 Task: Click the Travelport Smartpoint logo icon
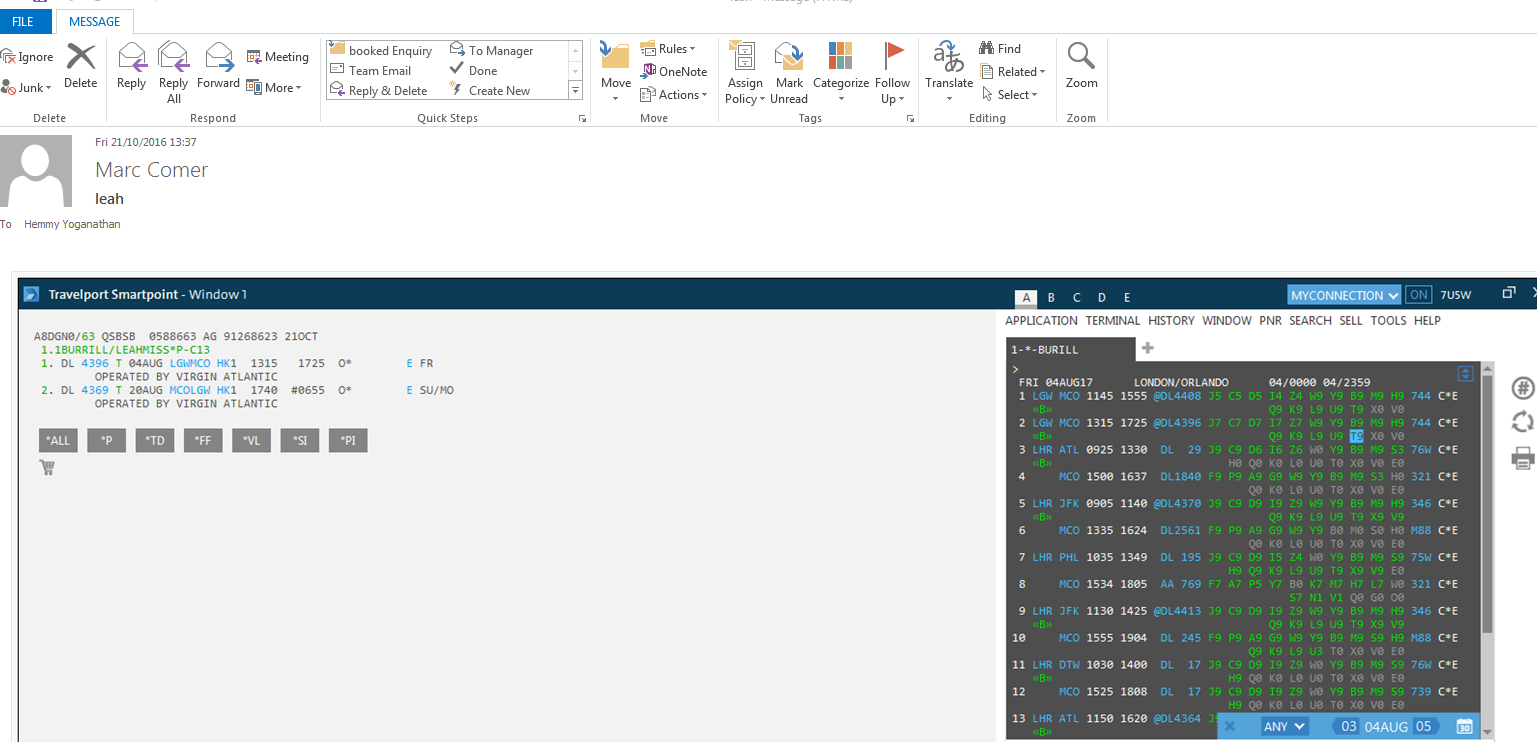coord(33,294)
